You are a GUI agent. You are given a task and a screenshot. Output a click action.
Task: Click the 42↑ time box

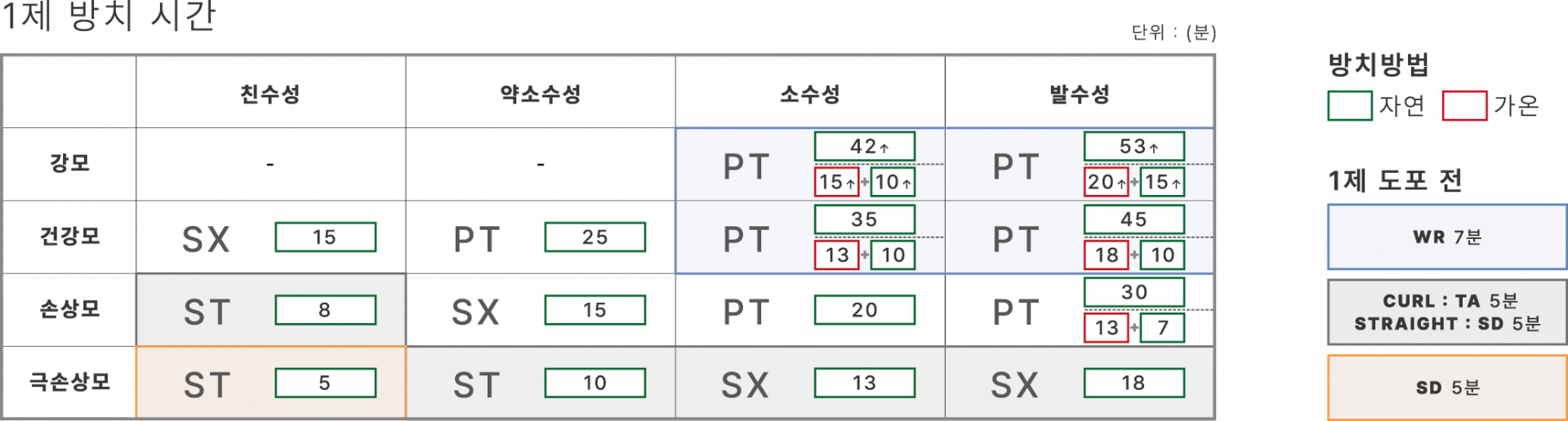tap(864, 147)
